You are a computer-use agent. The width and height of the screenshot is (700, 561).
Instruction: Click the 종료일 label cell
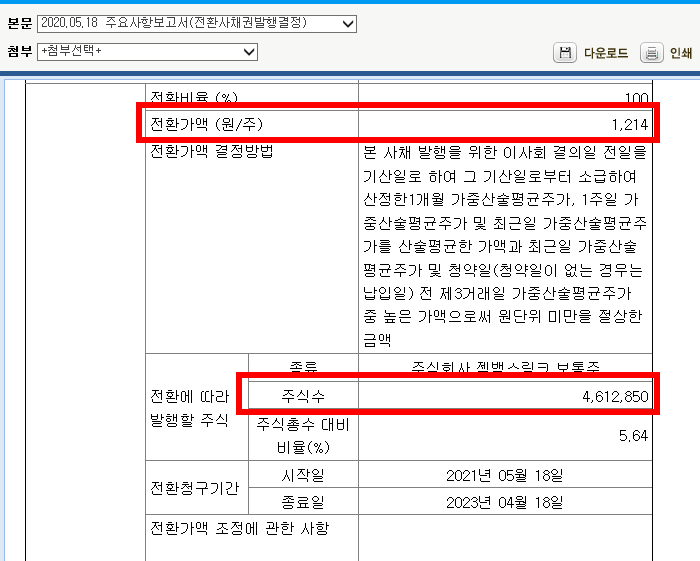(302, 501)
